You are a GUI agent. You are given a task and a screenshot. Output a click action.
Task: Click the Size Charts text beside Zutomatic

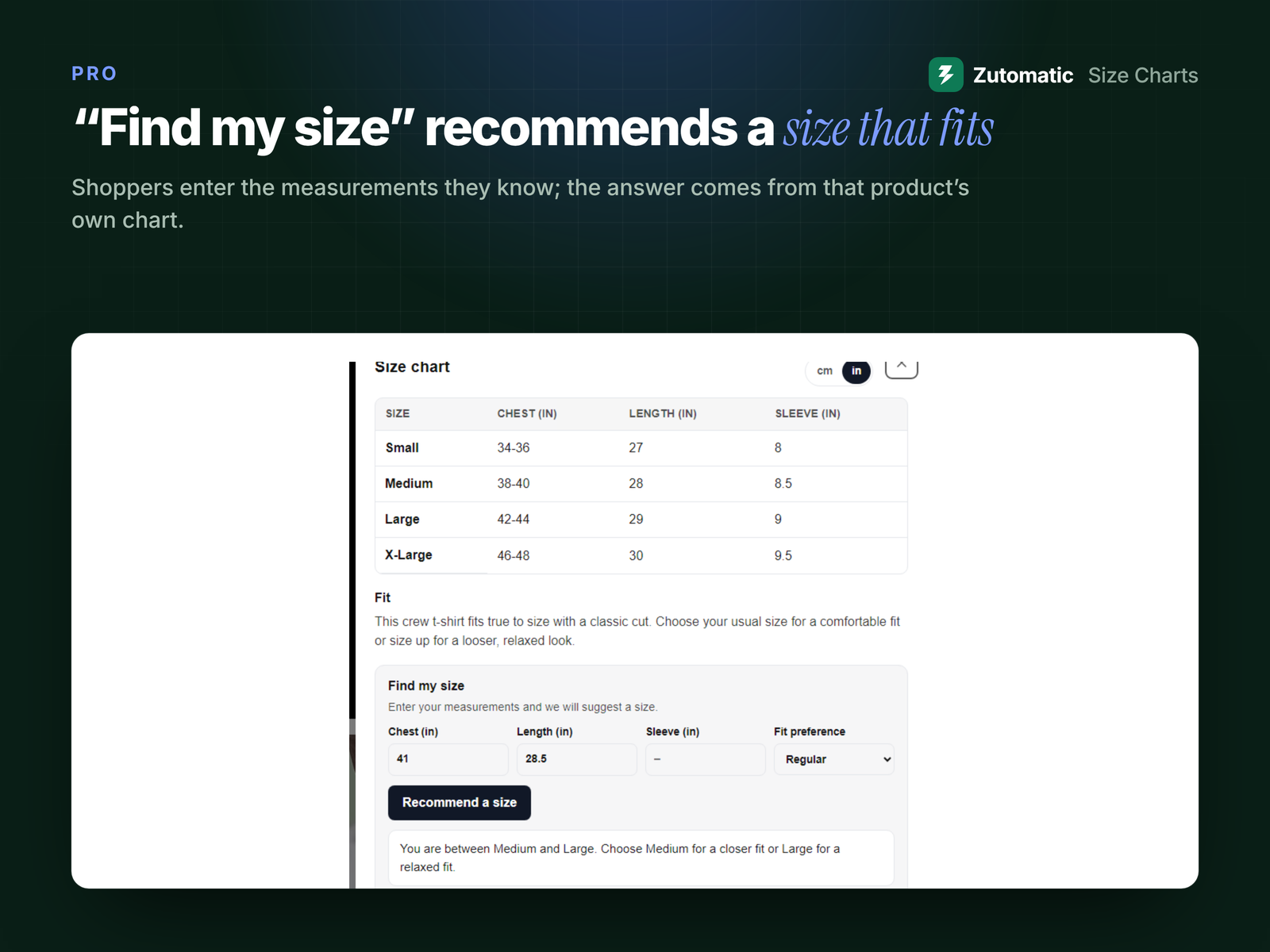tap(1143, 75)
